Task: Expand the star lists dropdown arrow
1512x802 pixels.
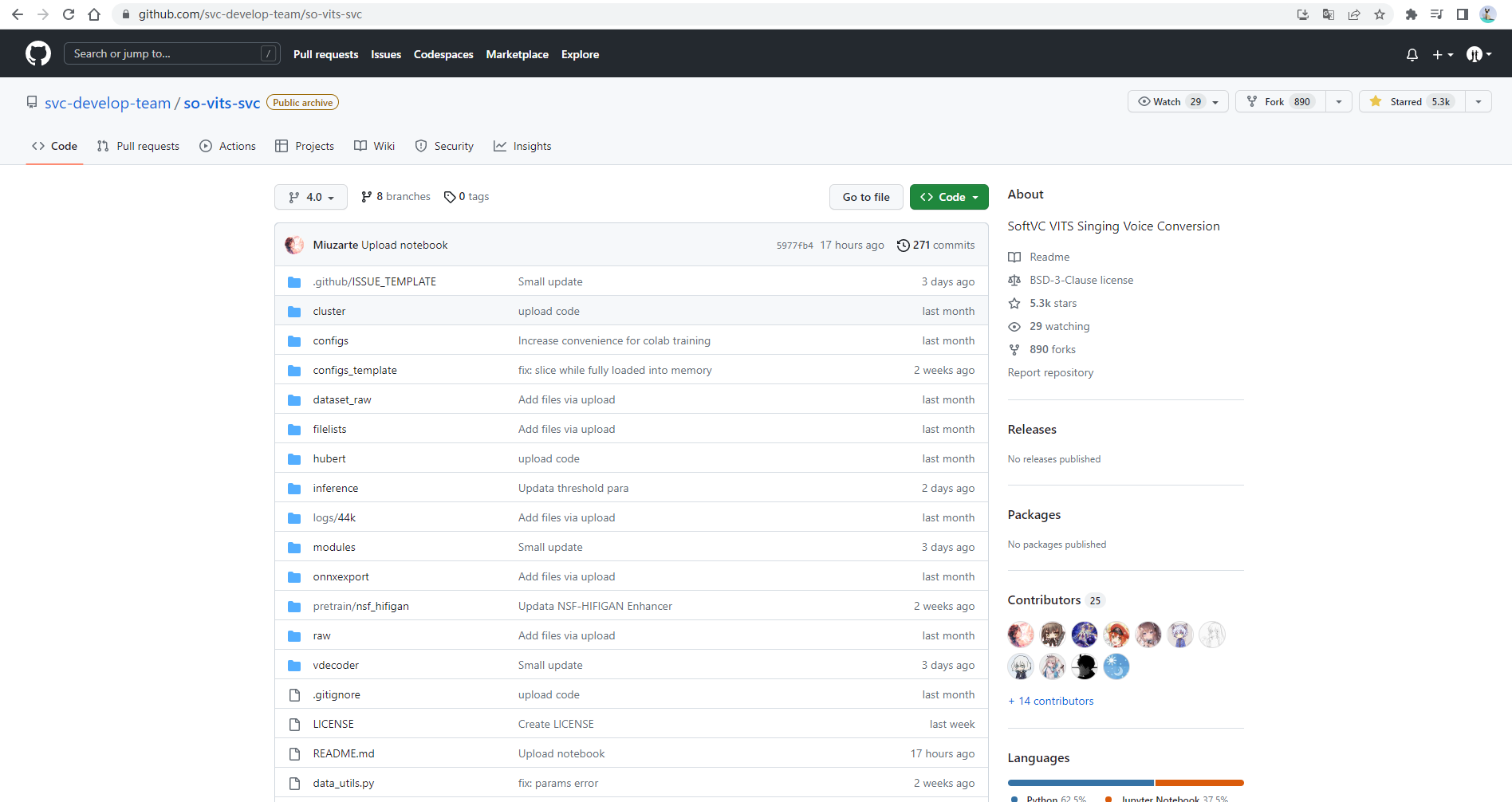Action: coord(1479,102)
